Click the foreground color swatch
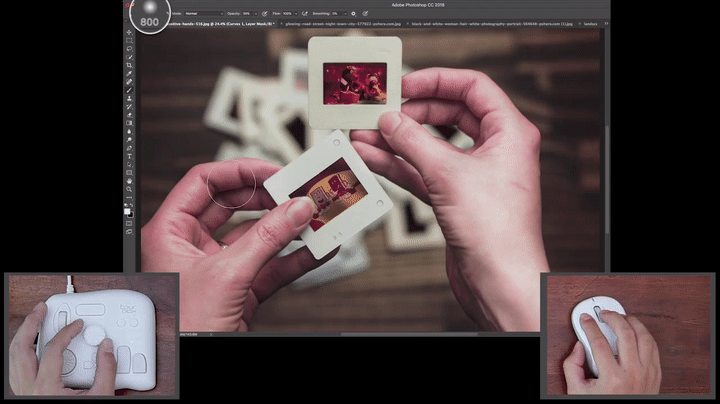 127,209
